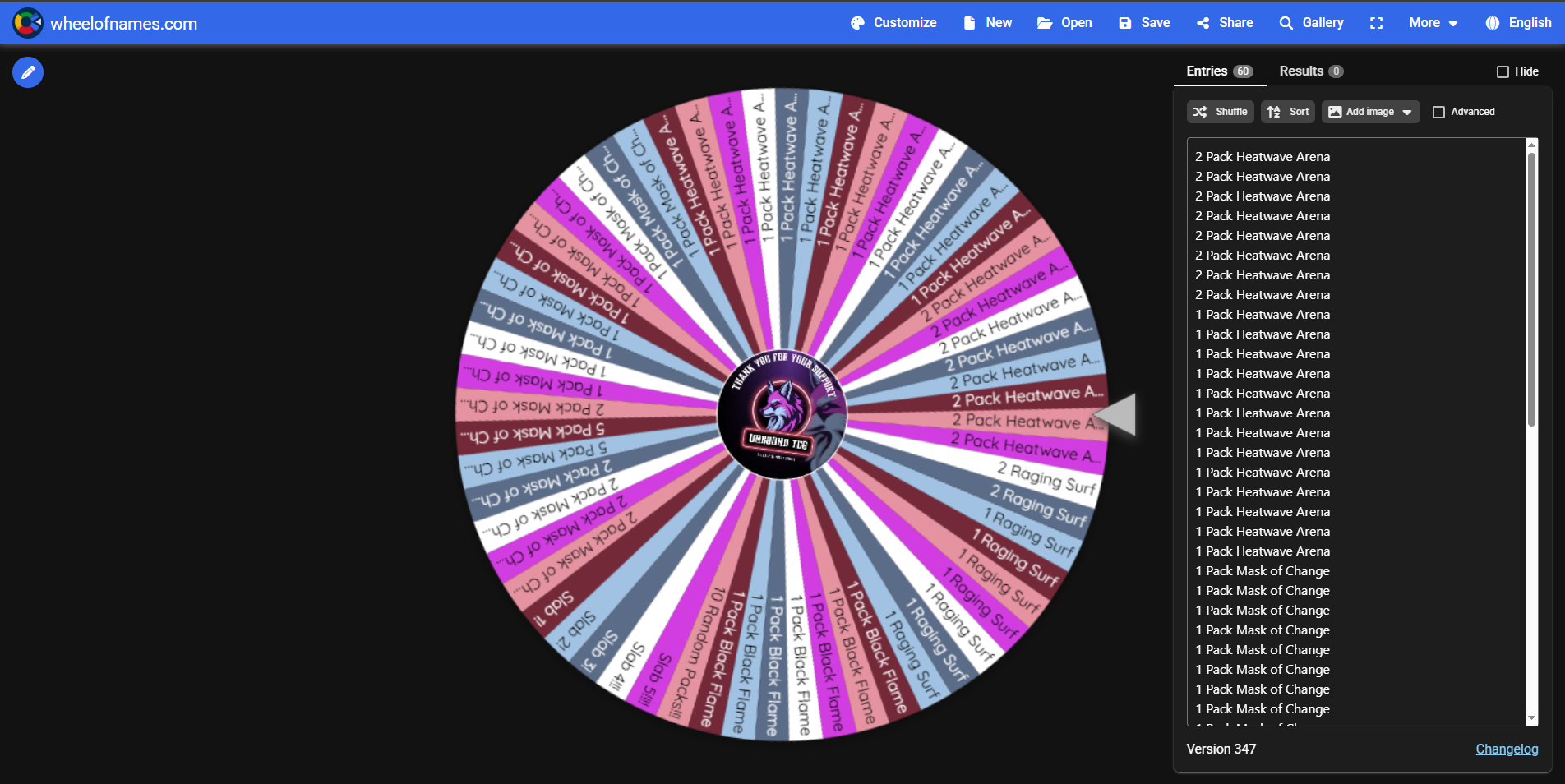Expand the More menu
Screen dimensions: 1565x784
(1433, 23)
